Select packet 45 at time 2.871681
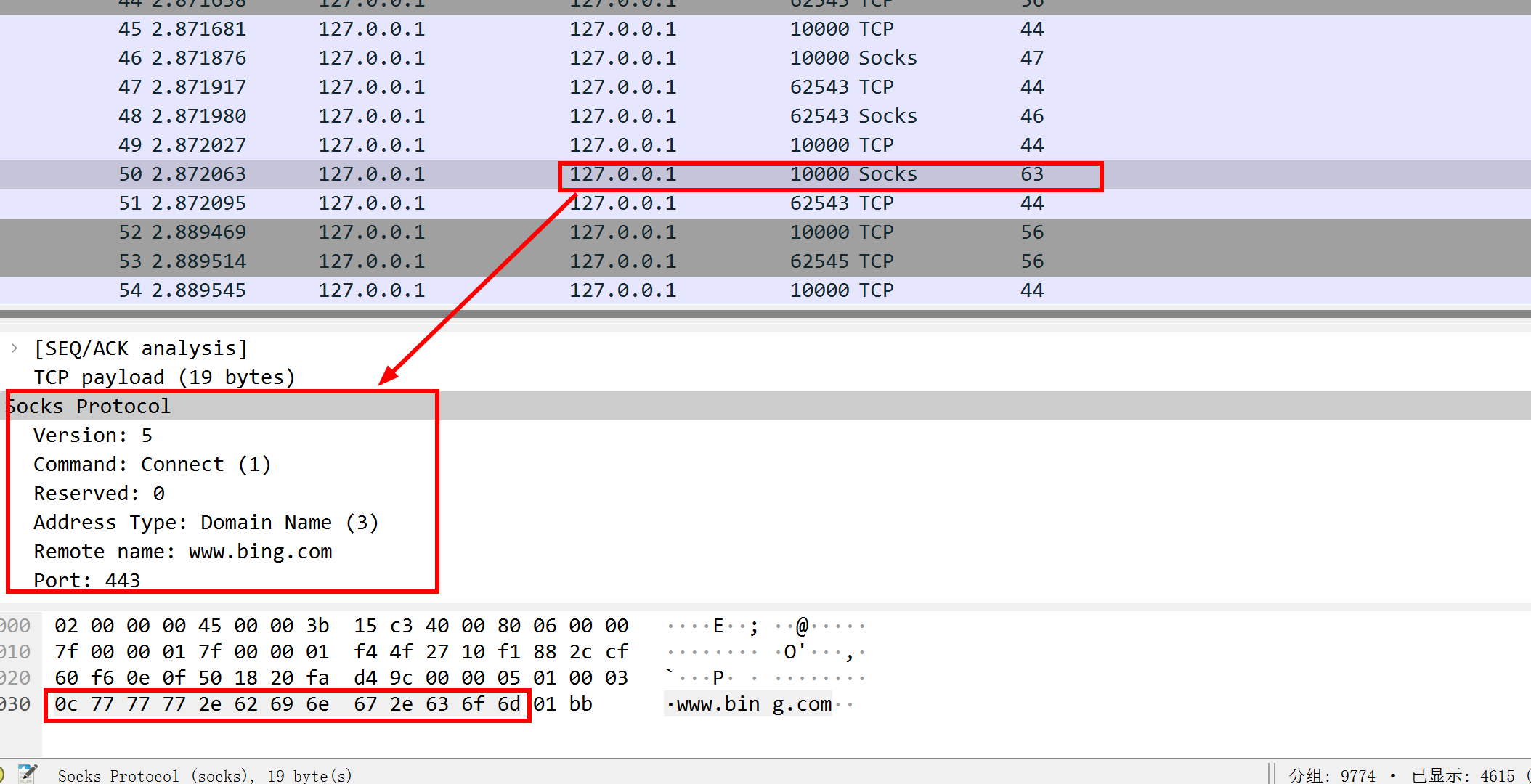Screen dimensions: 1531x784 click(x=765, y=30)
